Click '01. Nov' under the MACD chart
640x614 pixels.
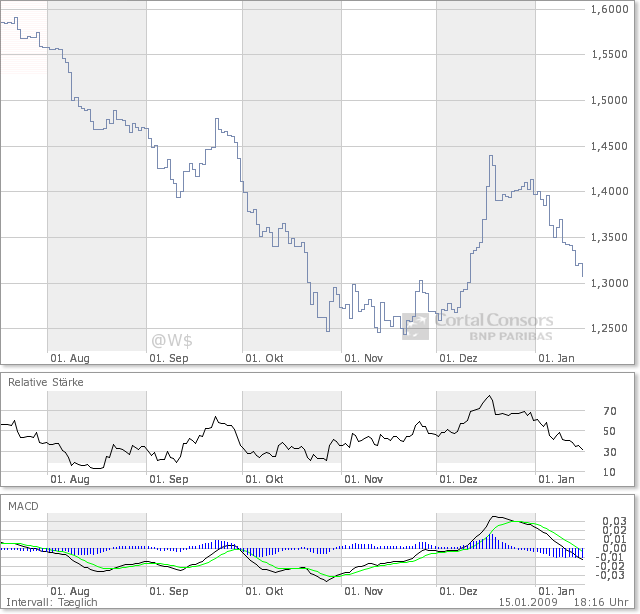(363, 591)
